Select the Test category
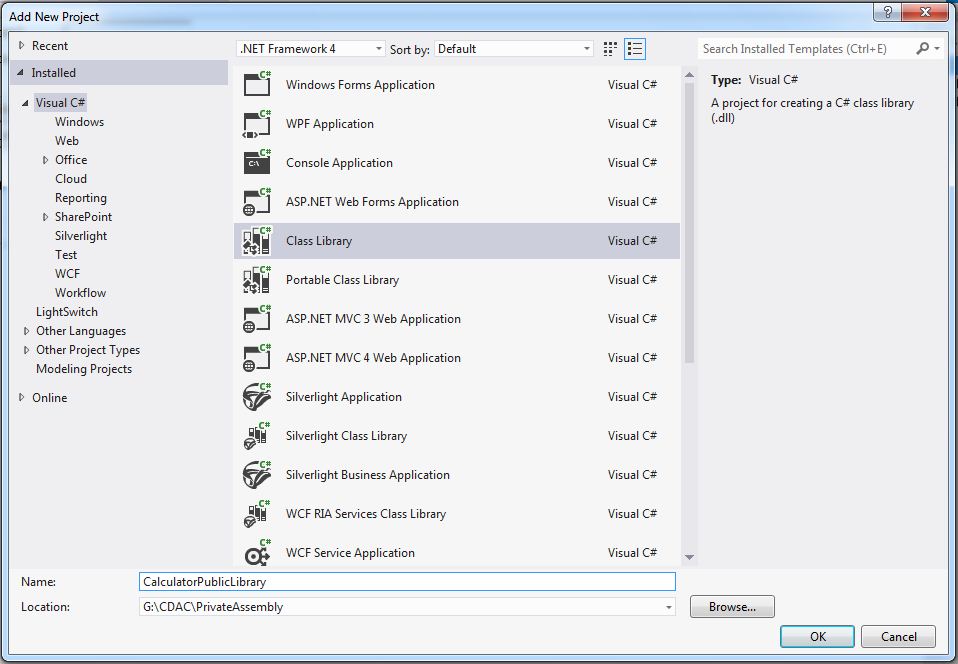The width and height of the screenshot is (958, 664). (66, 255)
